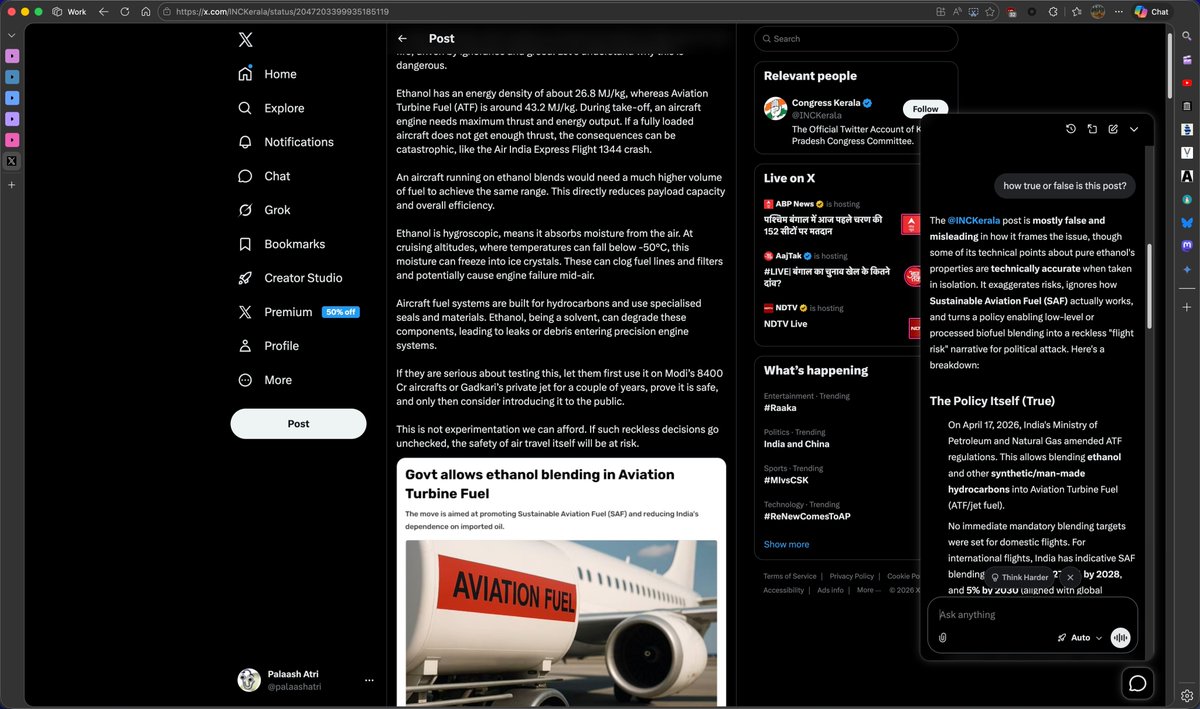
Task: Open trending topic India and China
Action: click(796, 444)
